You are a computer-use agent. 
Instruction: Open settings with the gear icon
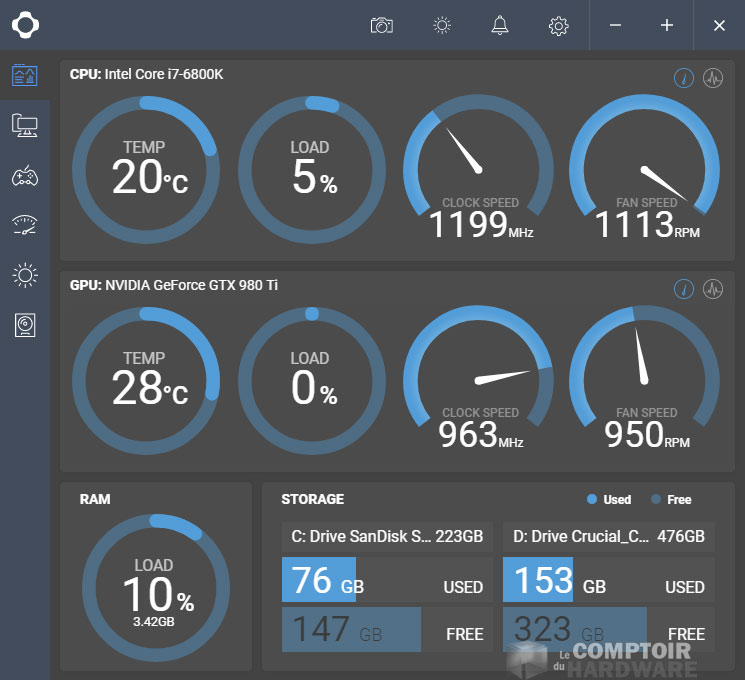click(558, 26)
